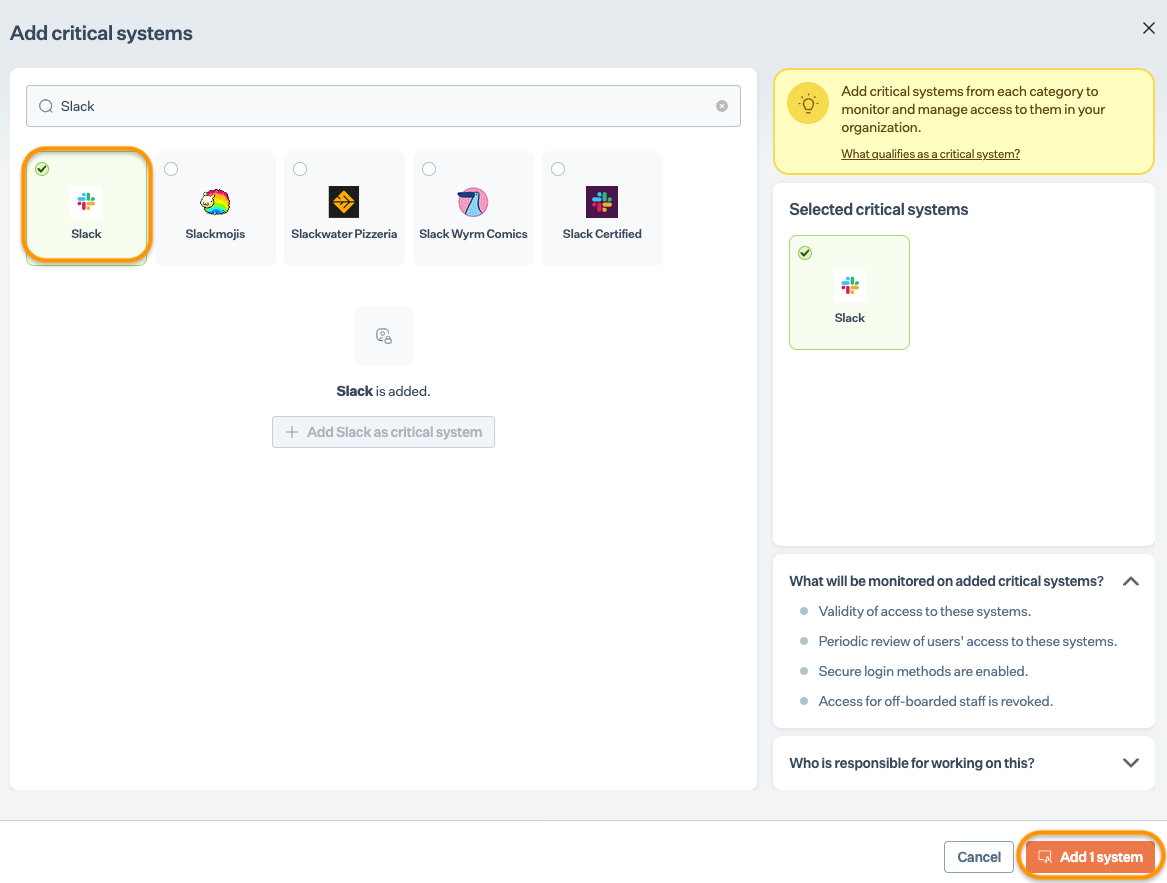Viewport: 1167px width, 883px height.
Task: Click the 'Add 1 system' button
Action: 1090,857
